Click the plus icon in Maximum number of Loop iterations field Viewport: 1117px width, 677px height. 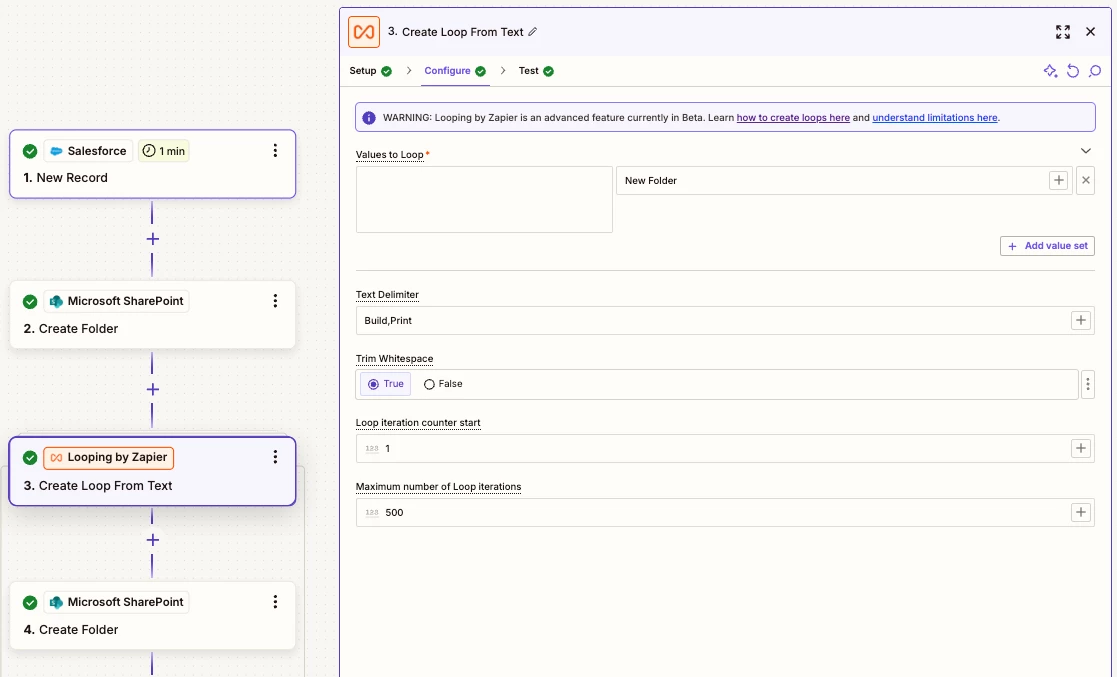[x=1081, y=512]
